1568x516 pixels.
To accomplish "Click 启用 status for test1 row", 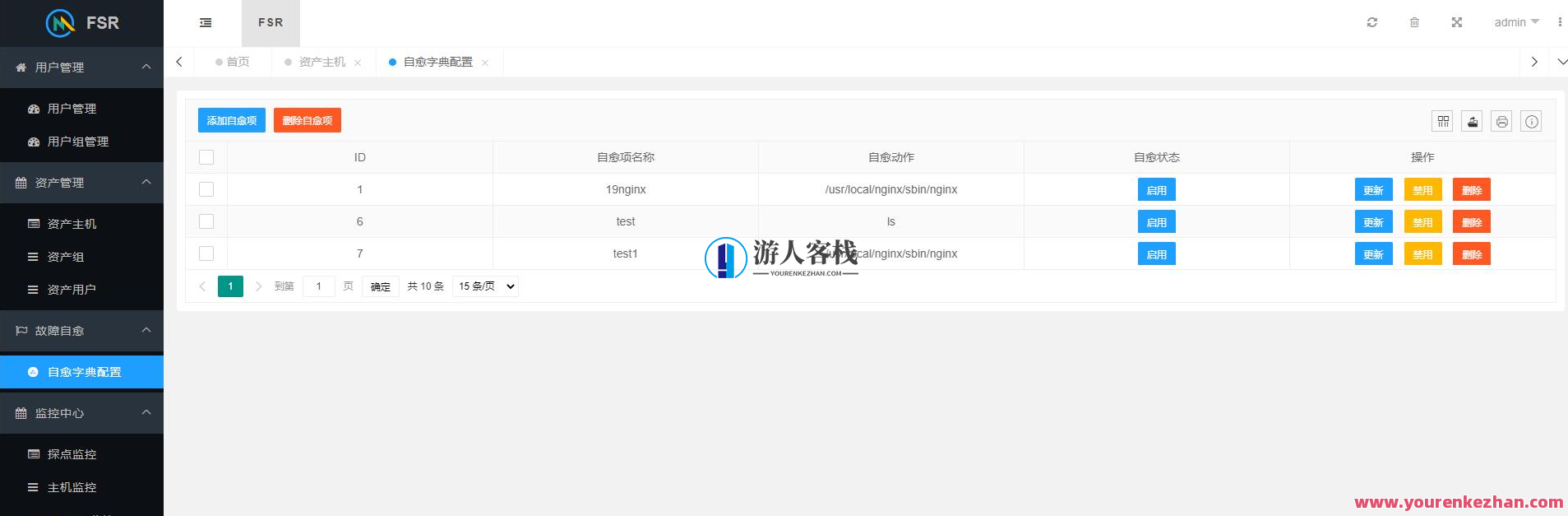I will [1157, 254].
